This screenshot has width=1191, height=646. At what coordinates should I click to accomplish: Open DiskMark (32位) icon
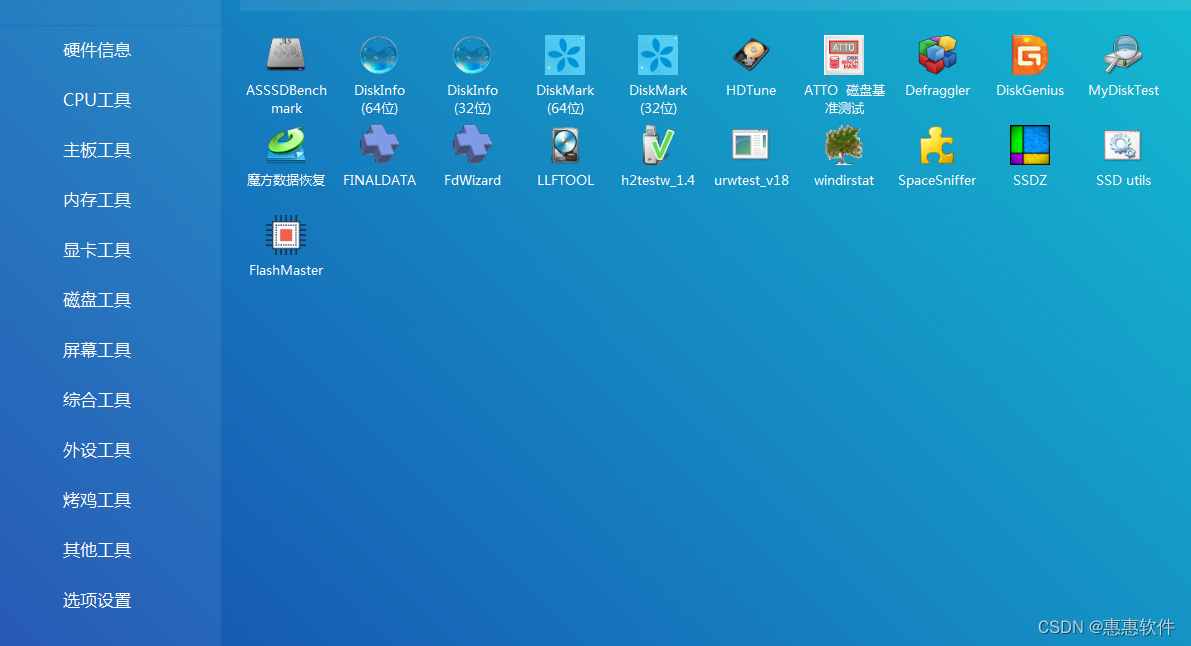click(658, 55)
